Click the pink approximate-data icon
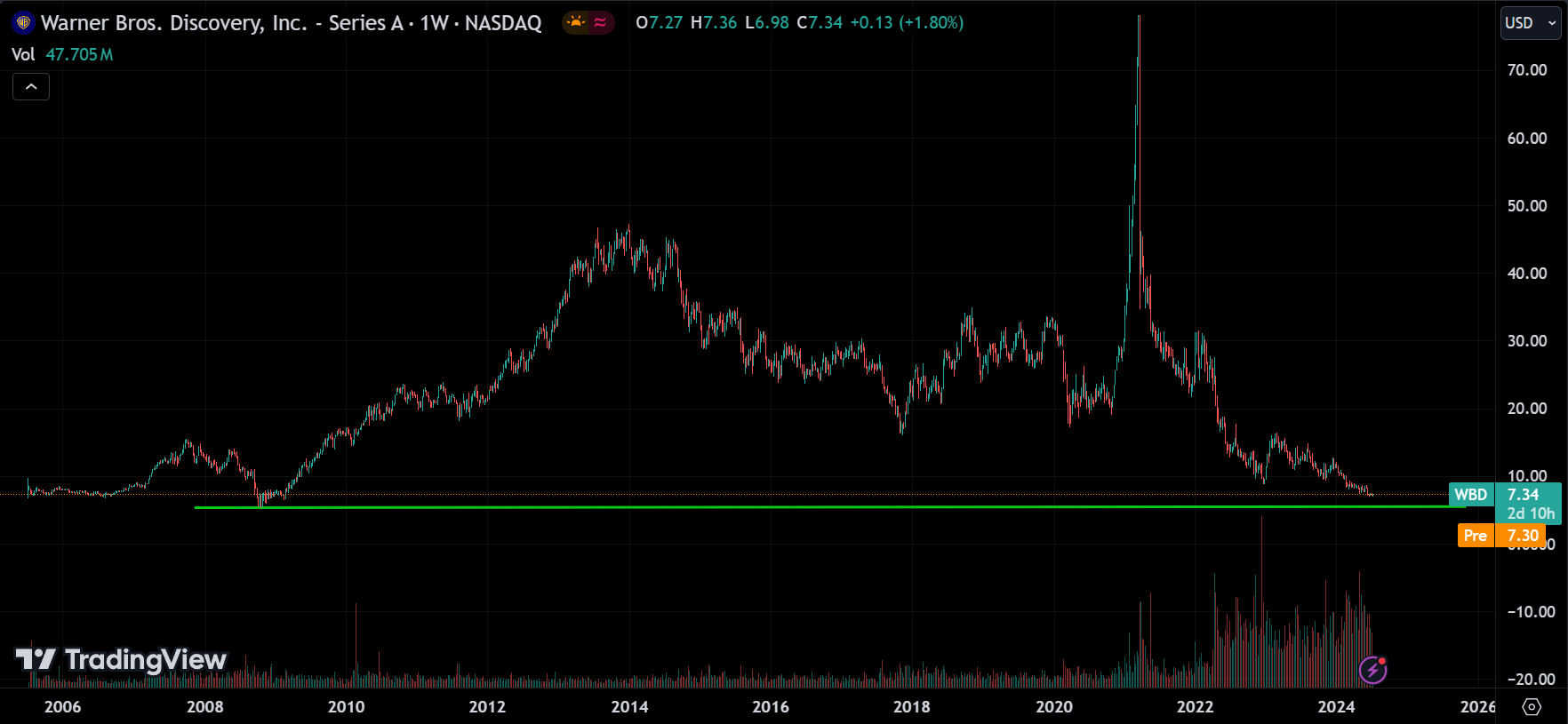 coord(601,23)
